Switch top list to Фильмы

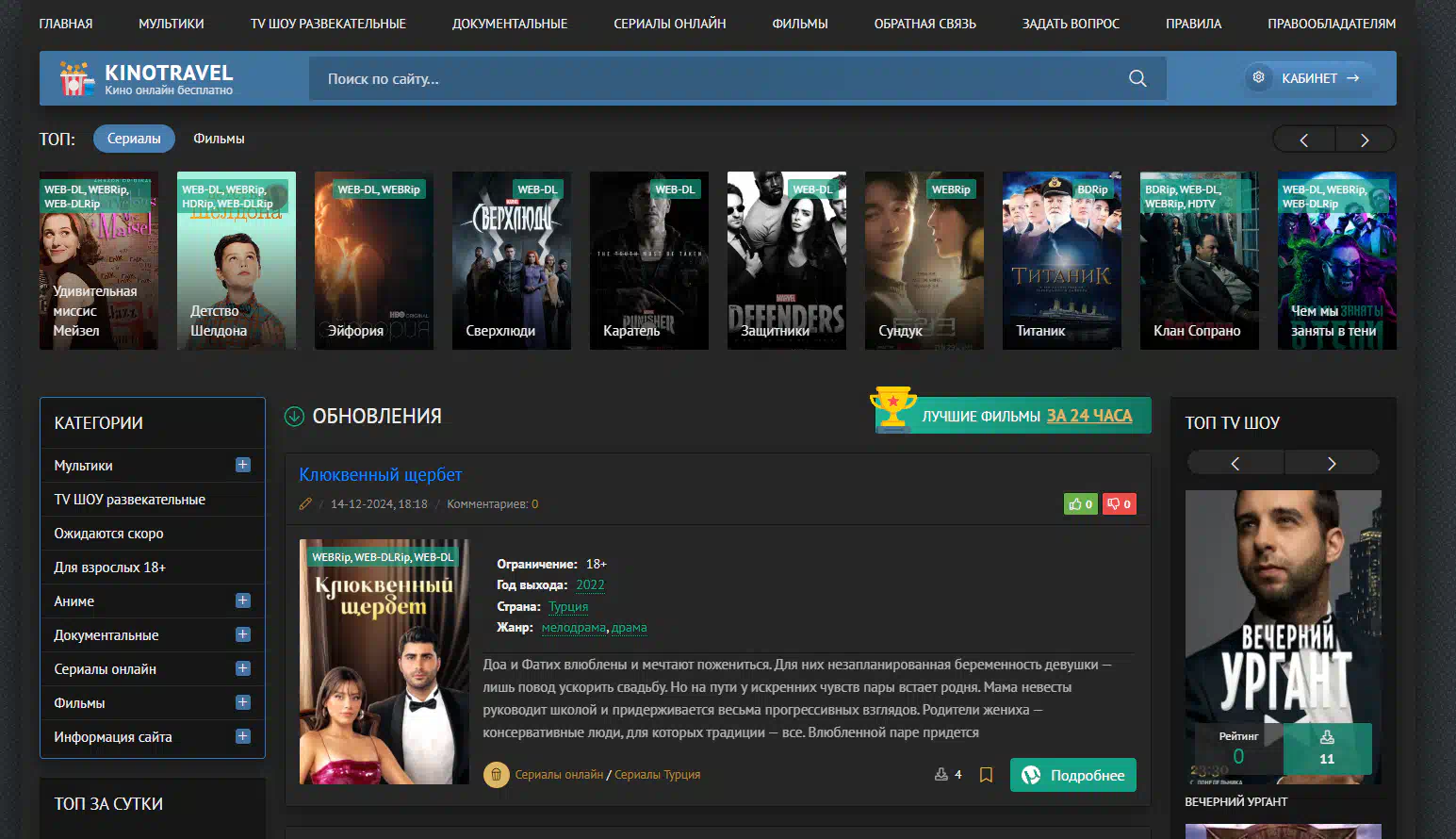[x=219, y=139]
